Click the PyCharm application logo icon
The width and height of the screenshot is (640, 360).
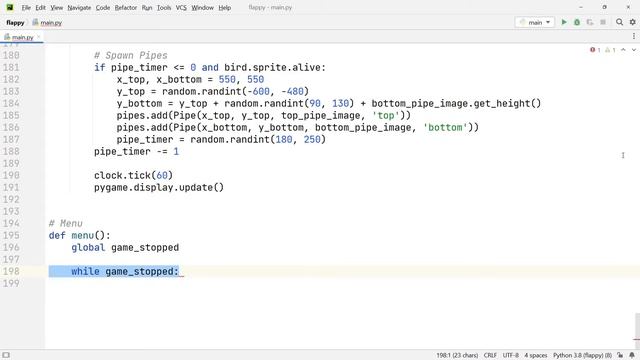[10, 7]
